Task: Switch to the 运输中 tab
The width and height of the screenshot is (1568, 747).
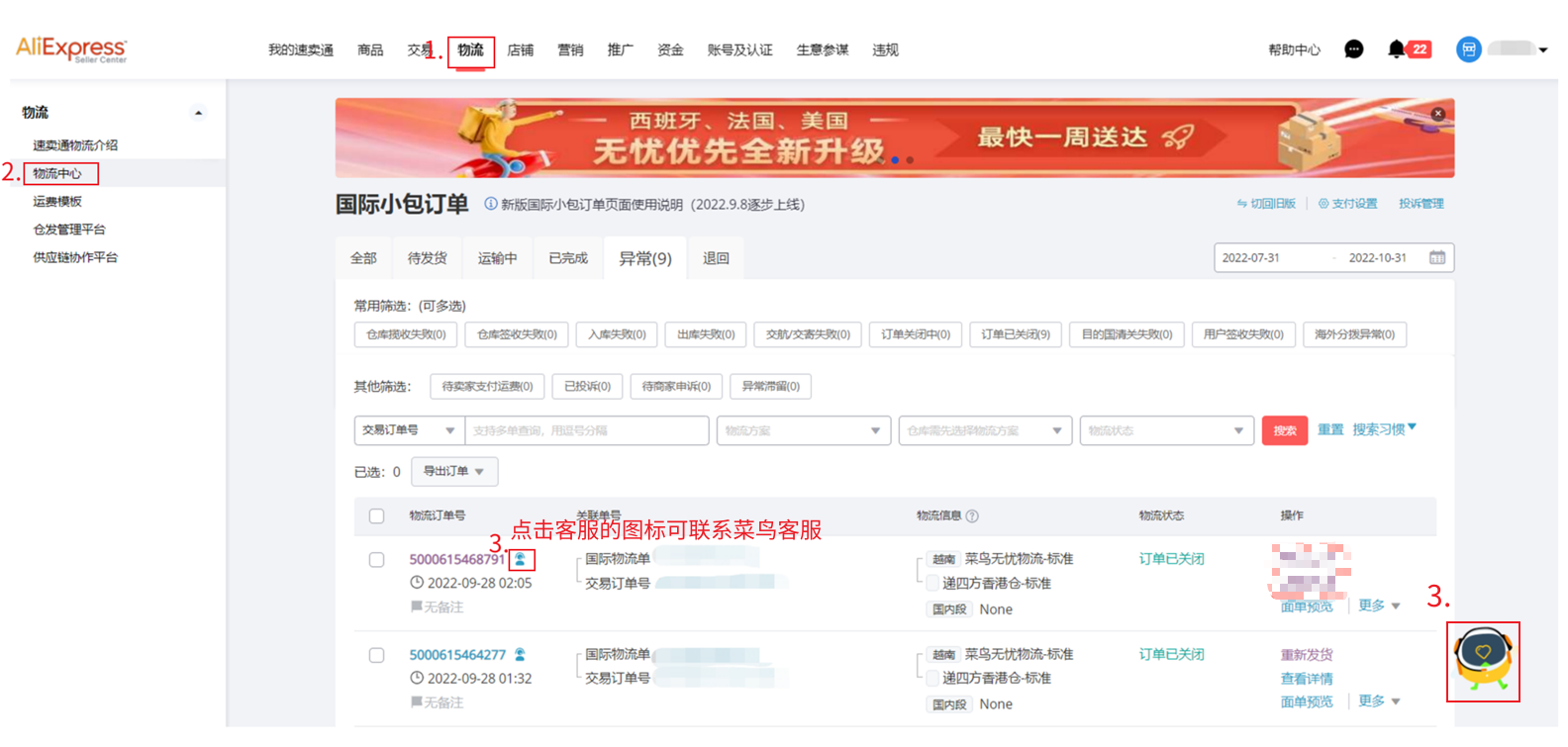Action: (498, 258)
